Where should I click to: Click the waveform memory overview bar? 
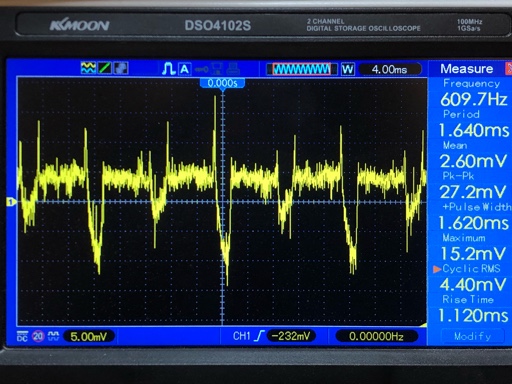302,69
